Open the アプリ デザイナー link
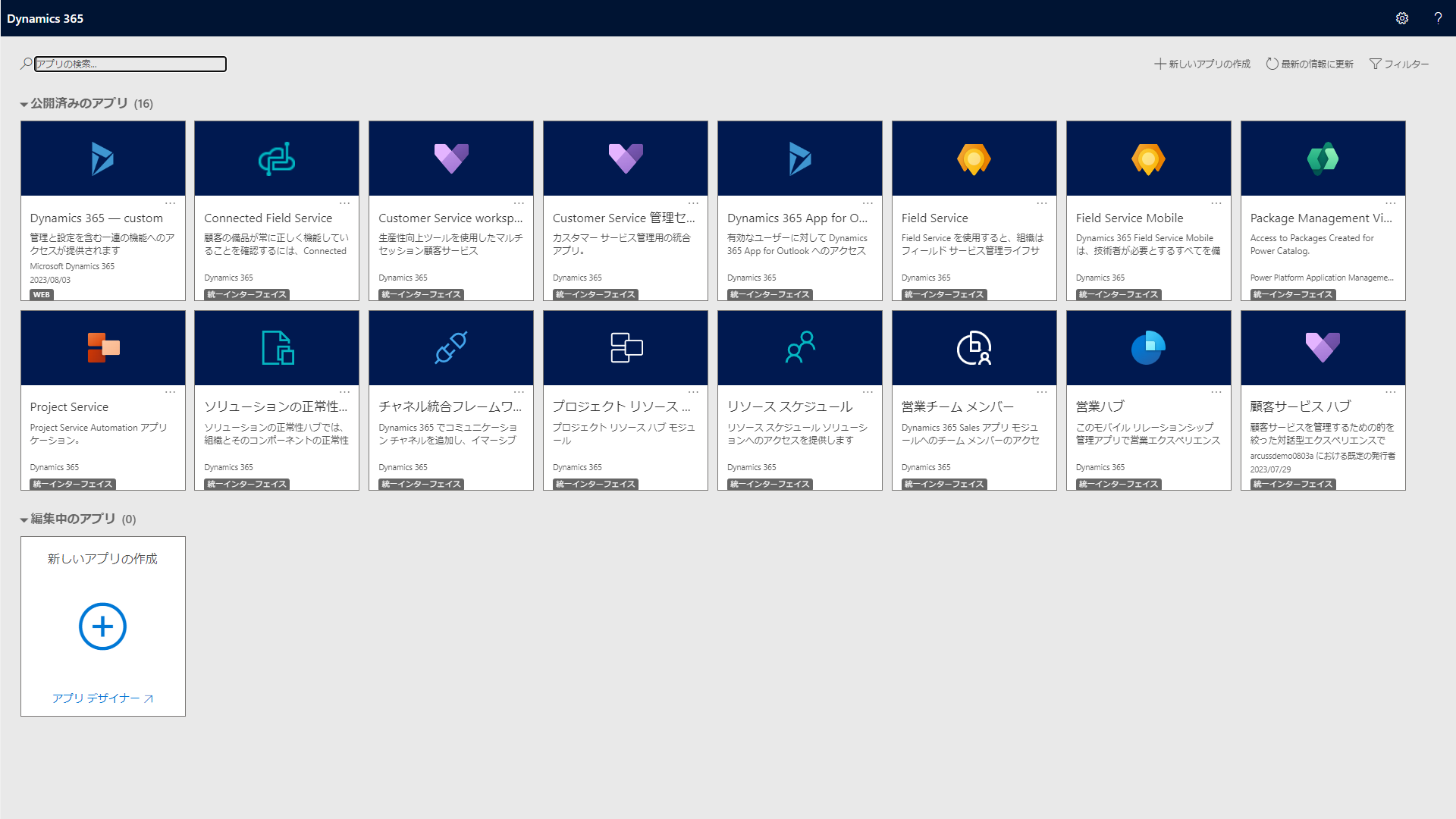The height and width of the screenshot is (819, 1456). (102, 698)
